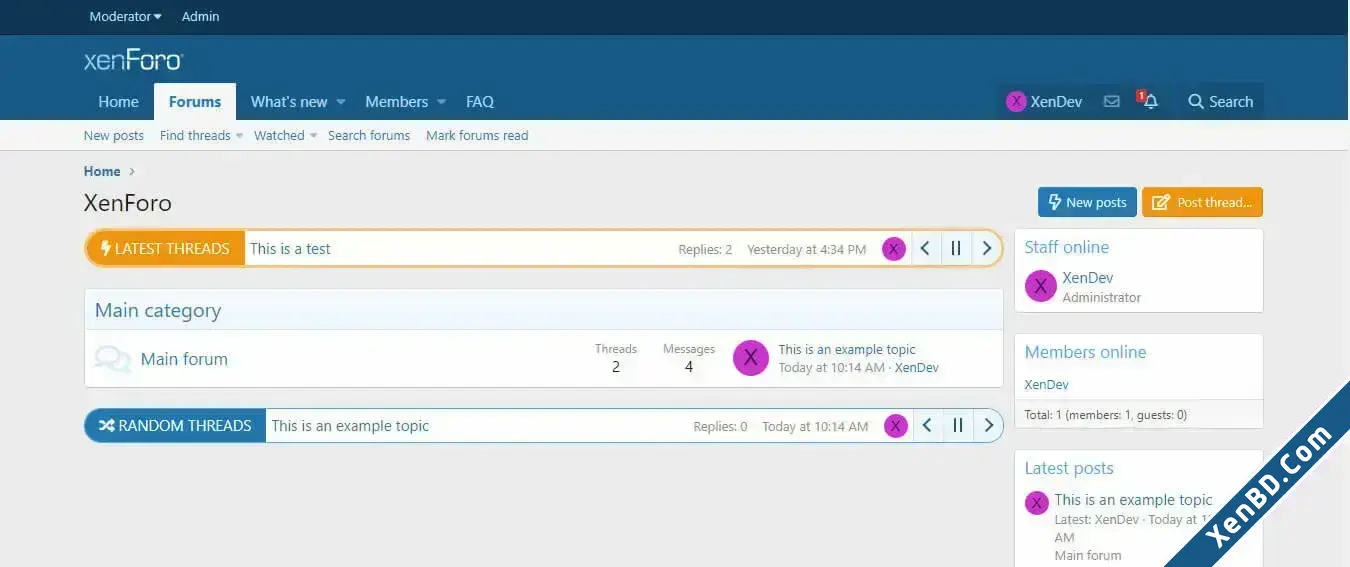
Task: Click XenDev avatar in Staff online block
Action: [1041, 287]
